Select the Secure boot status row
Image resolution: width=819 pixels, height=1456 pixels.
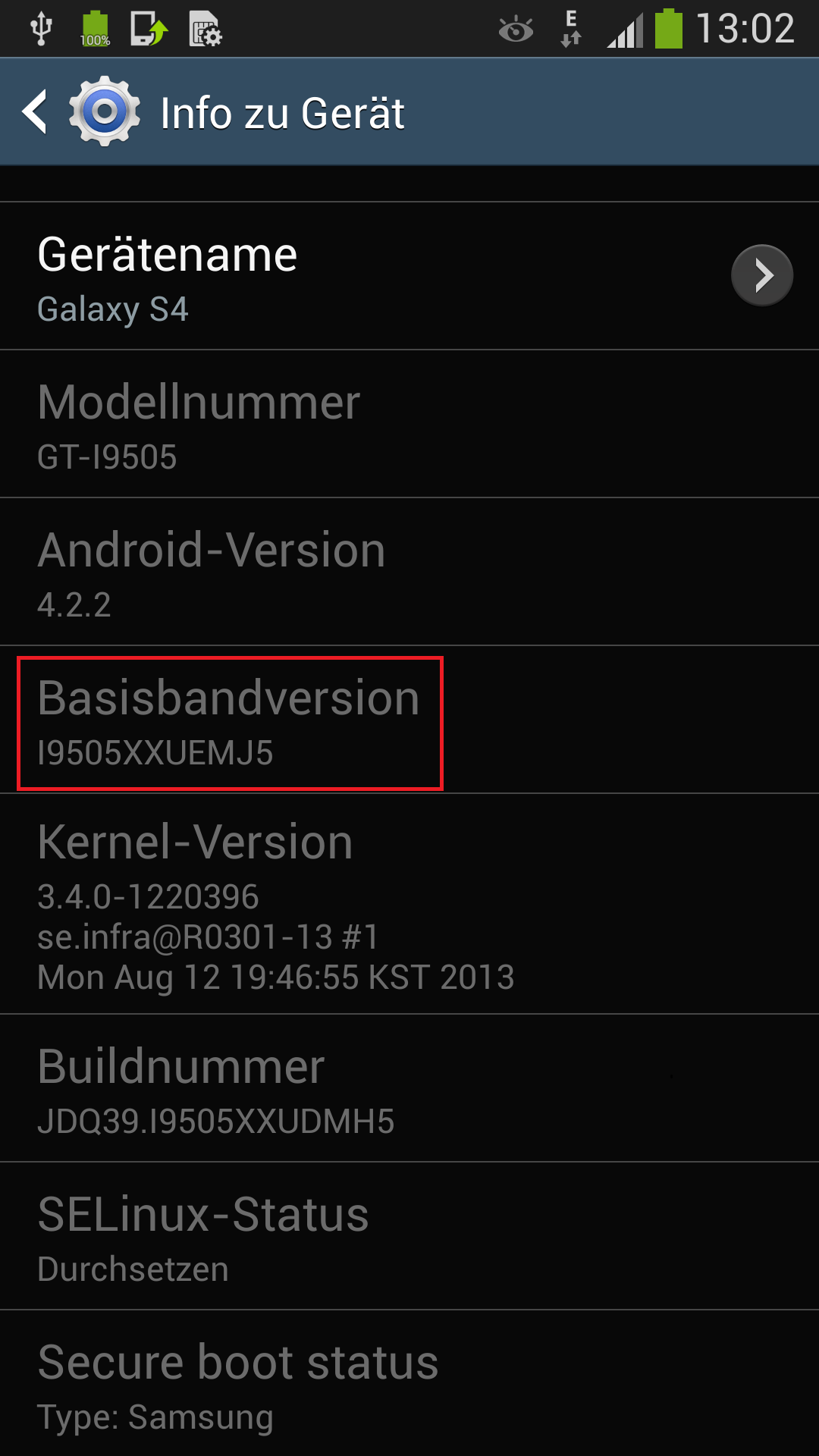pos(409,1383)
